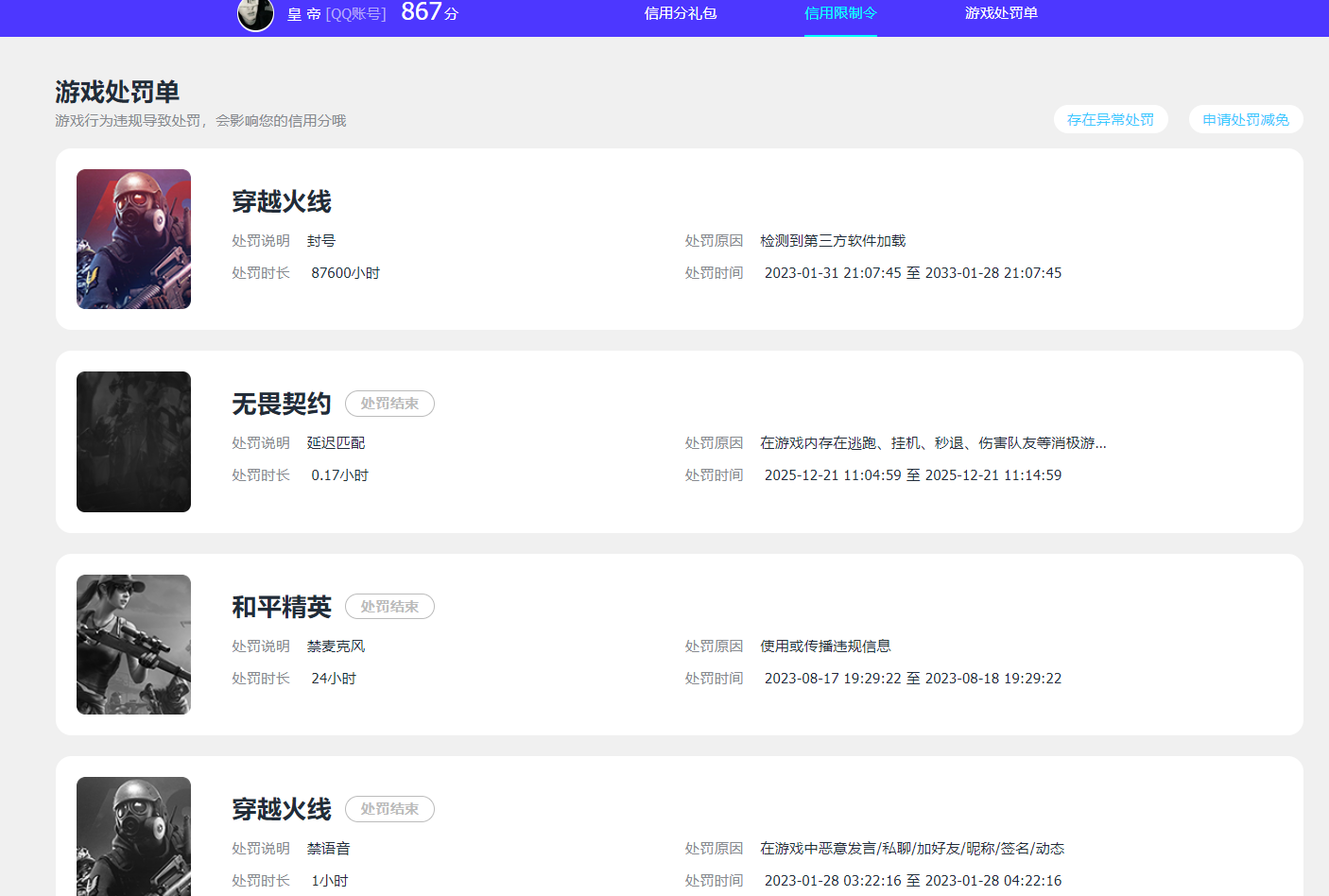Click the 存在异常处罚 button

click(1111, 119)
